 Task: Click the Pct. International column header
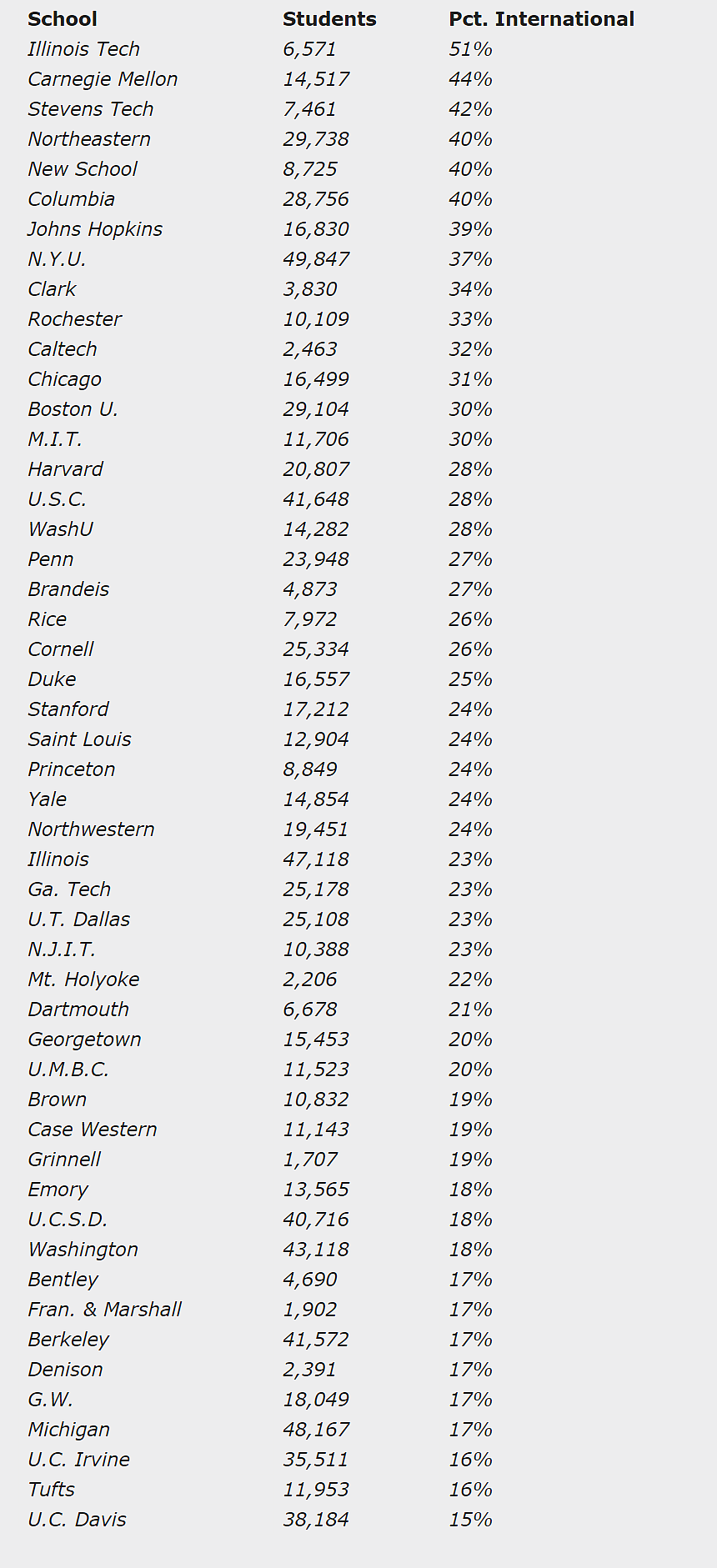click(x=541, y=19)
